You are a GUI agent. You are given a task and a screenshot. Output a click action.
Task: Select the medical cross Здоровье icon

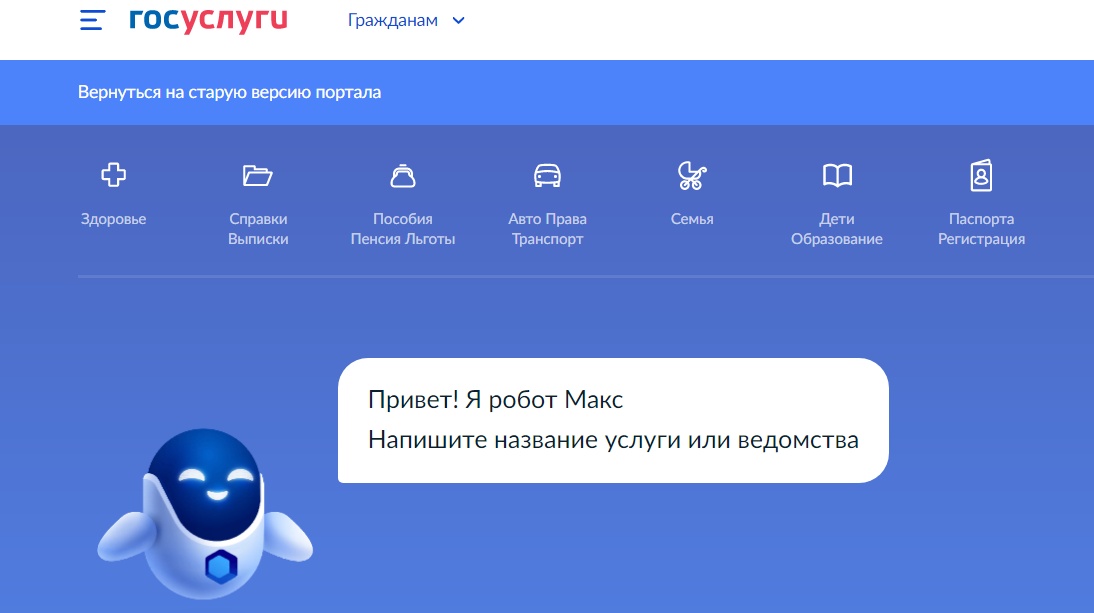(113, 177)
